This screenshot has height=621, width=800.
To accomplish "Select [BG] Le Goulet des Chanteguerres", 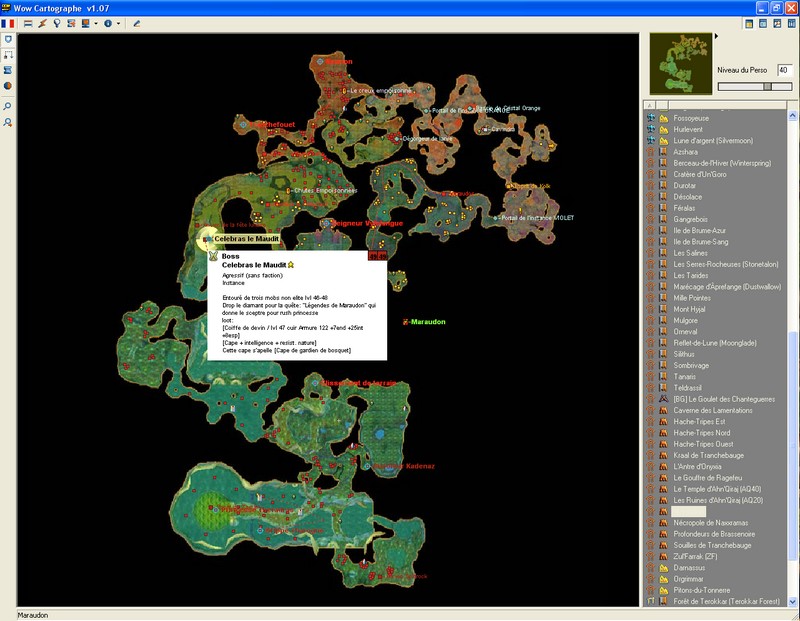I will pyautogui.click(x=724, y=399).
